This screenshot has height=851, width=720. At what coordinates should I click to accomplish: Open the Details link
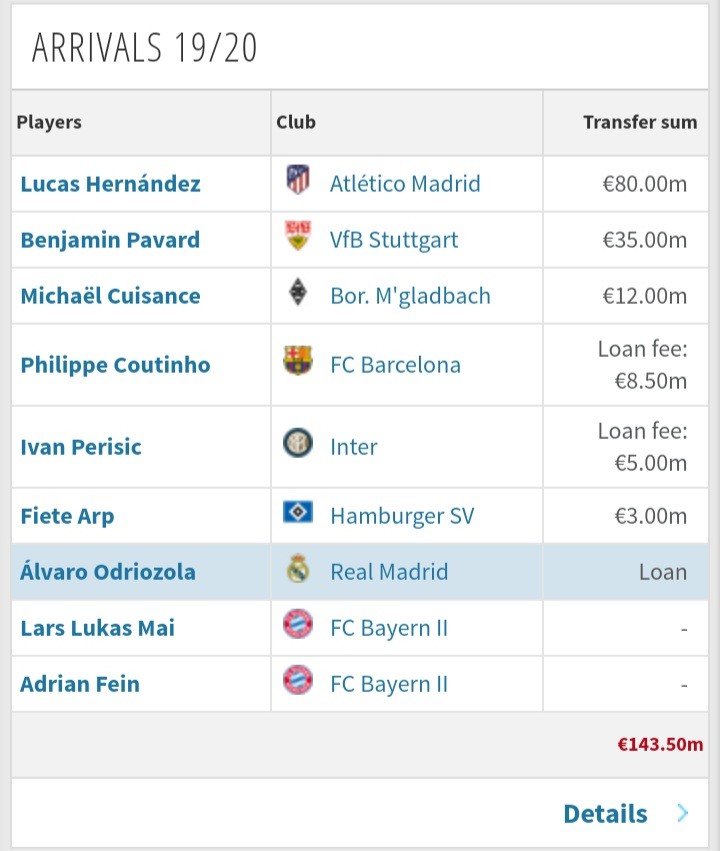point(605,813)
